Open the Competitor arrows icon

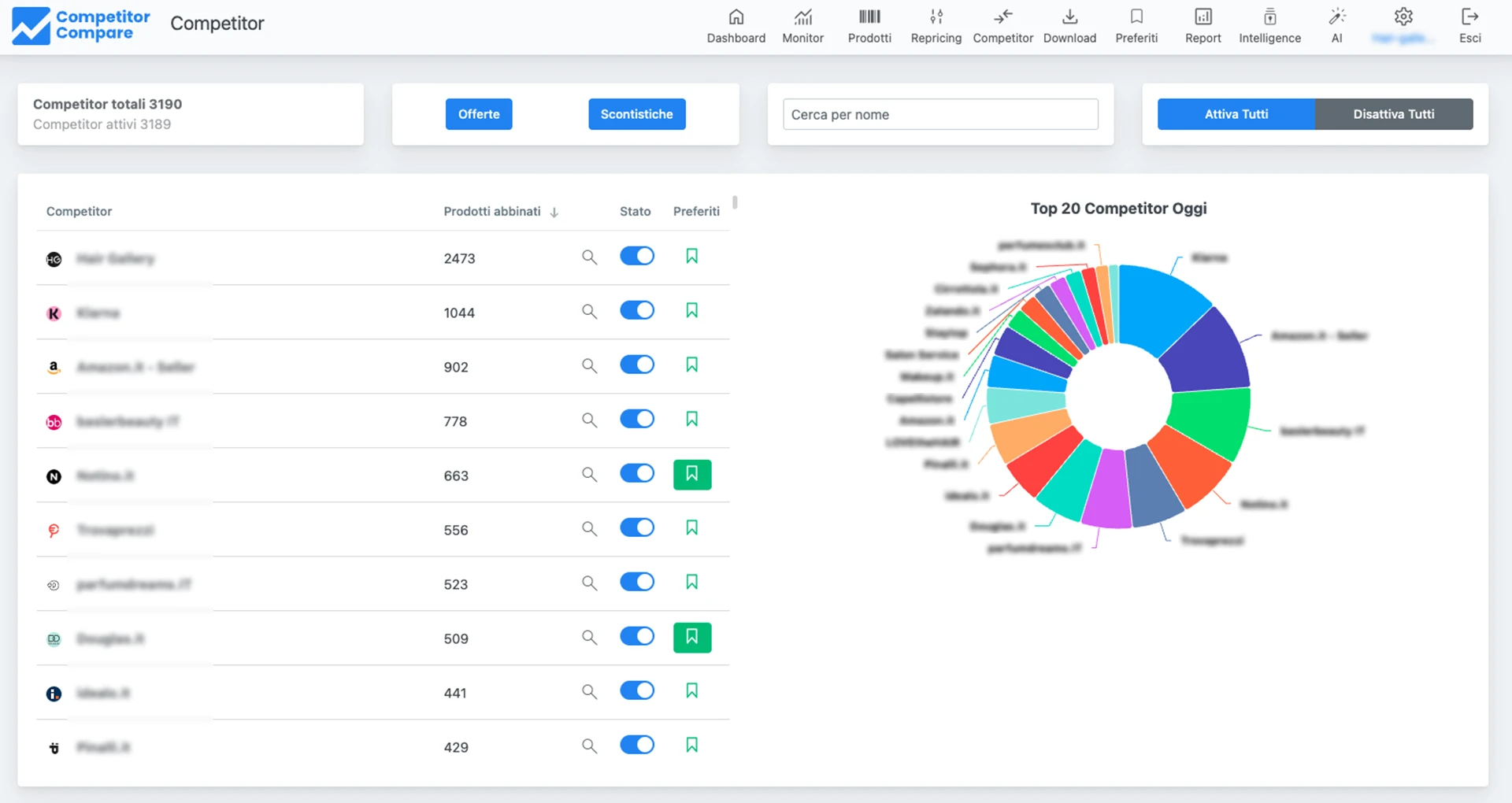tap(1002, 17)
